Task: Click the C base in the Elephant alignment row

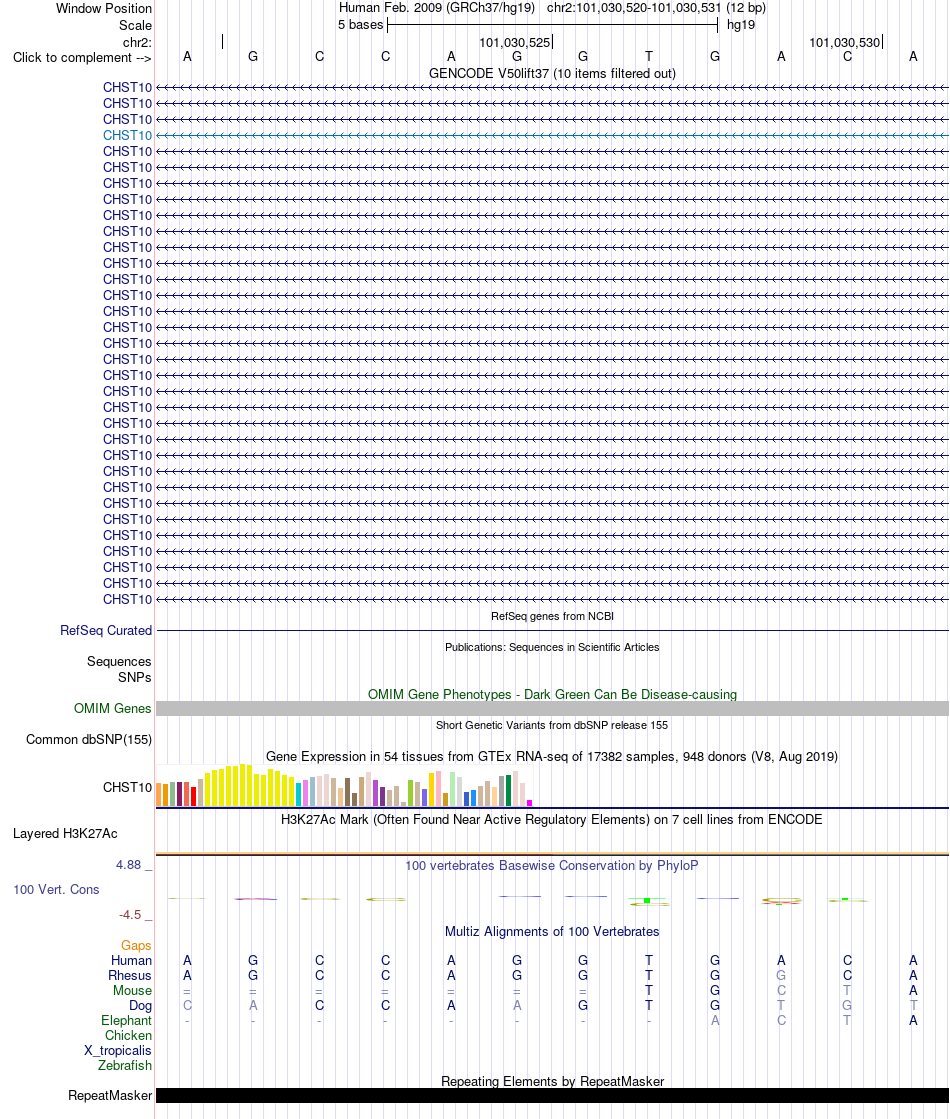Action: point(781,1021)
